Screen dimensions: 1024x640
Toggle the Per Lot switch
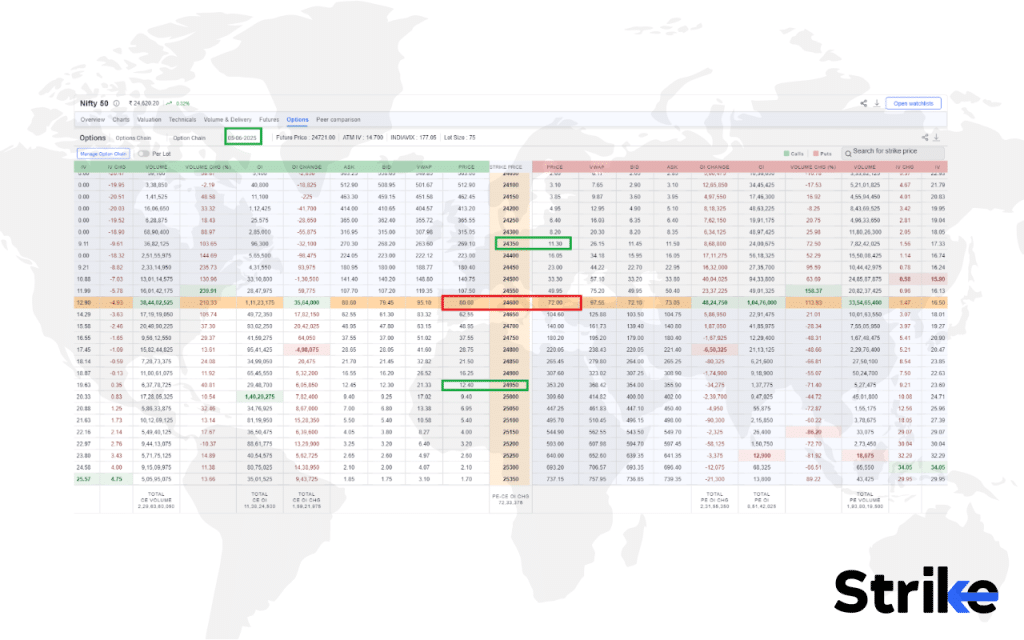[143, 154]
